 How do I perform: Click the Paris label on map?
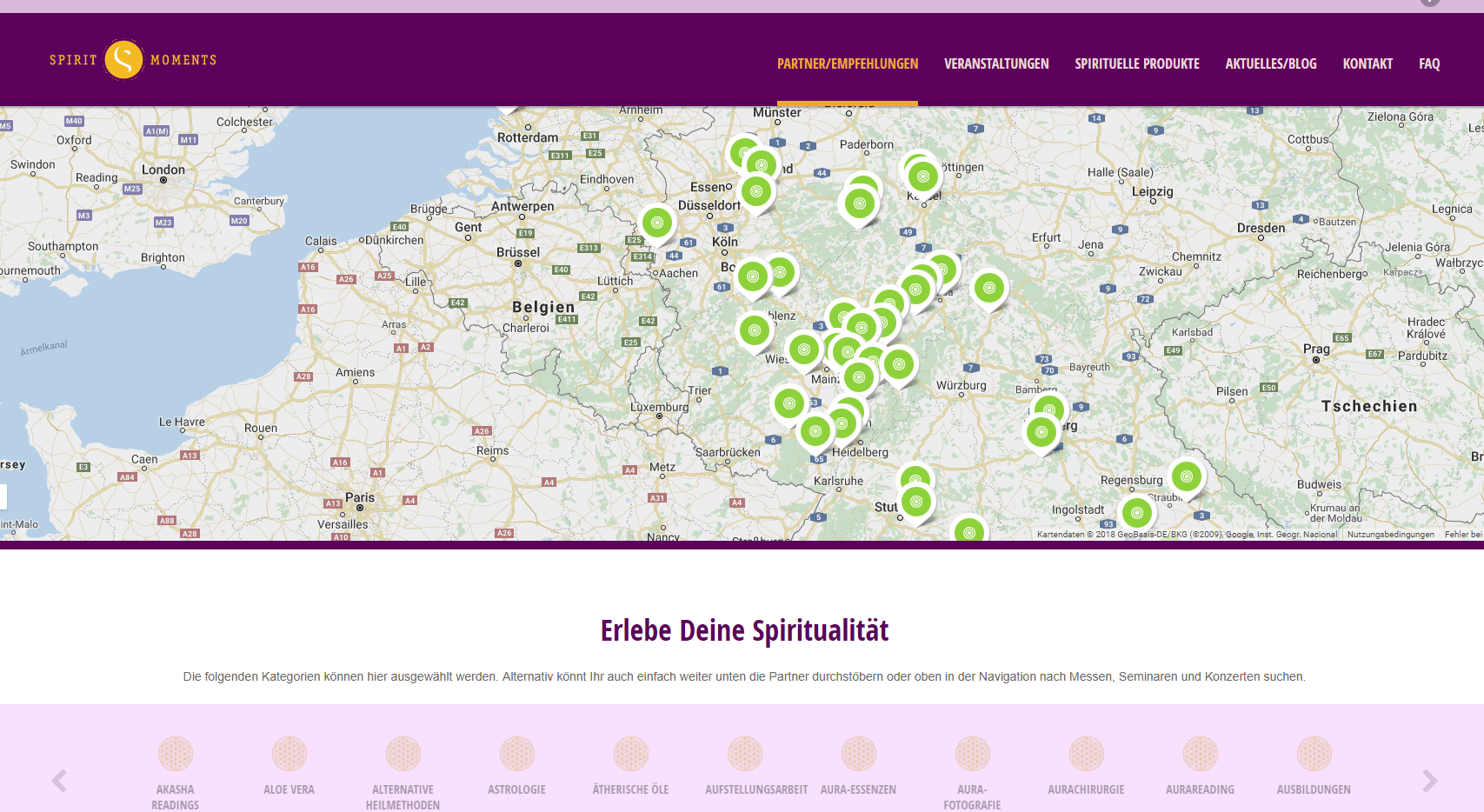coord(360,497)
